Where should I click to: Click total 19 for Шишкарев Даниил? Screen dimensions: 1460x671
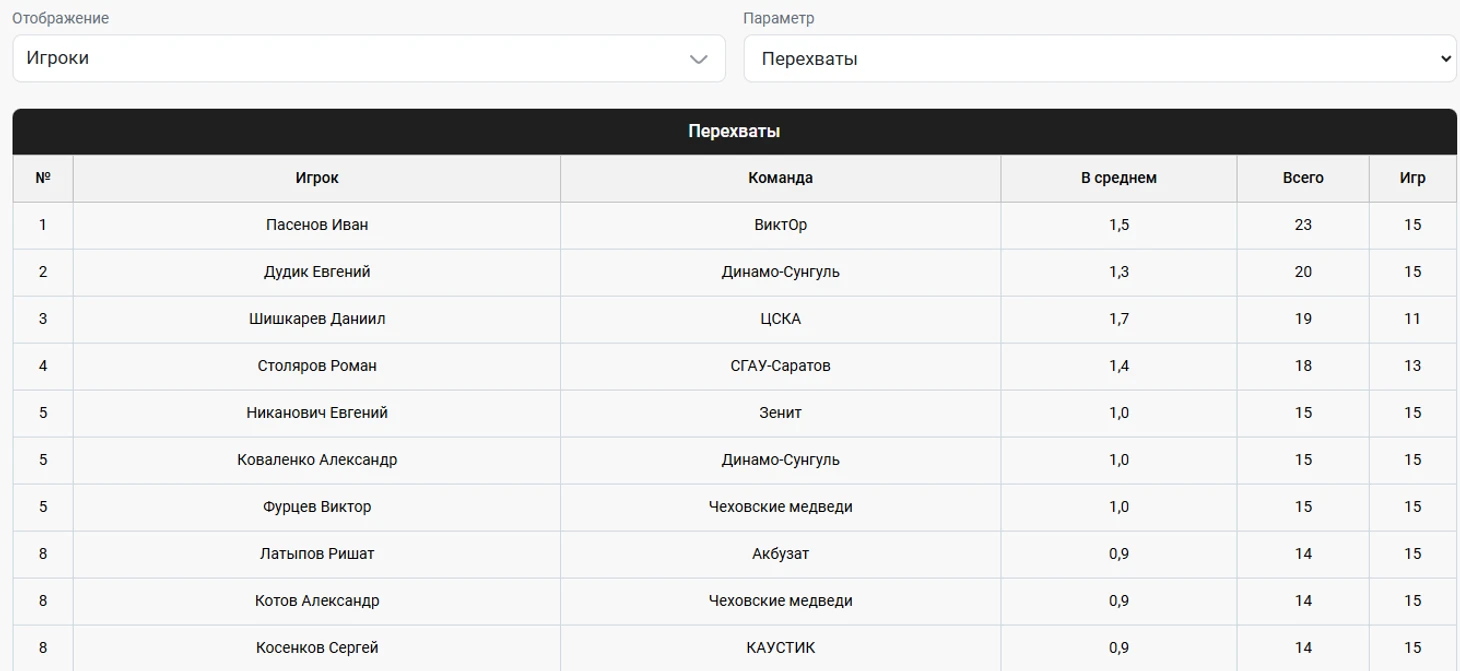coord(1303,319)
